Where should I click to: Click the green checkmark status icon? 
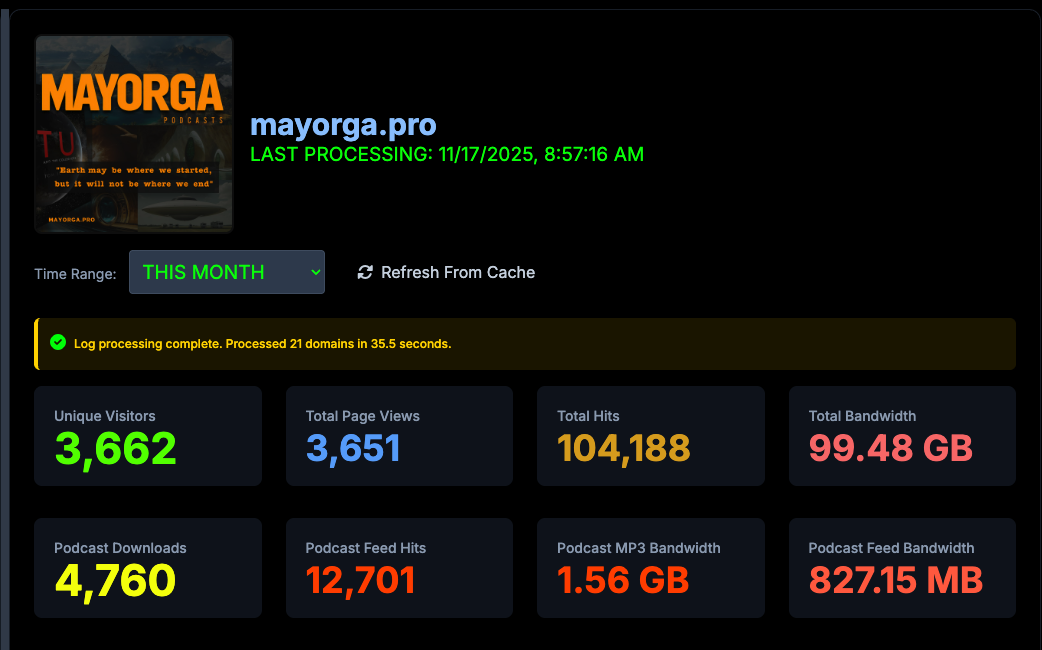click(x=58, y=343)
